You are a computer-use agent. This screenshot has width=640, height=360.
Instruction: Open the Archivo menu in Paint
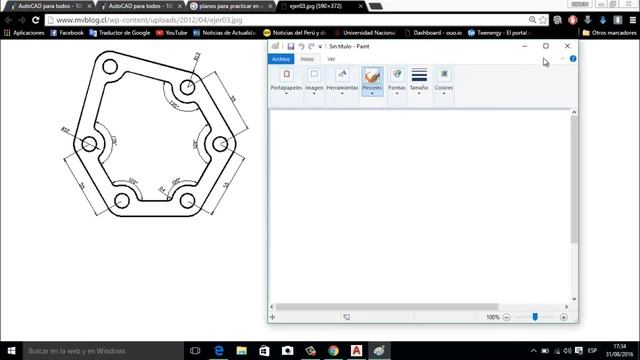pyautogui.click(x=281, y=59)
